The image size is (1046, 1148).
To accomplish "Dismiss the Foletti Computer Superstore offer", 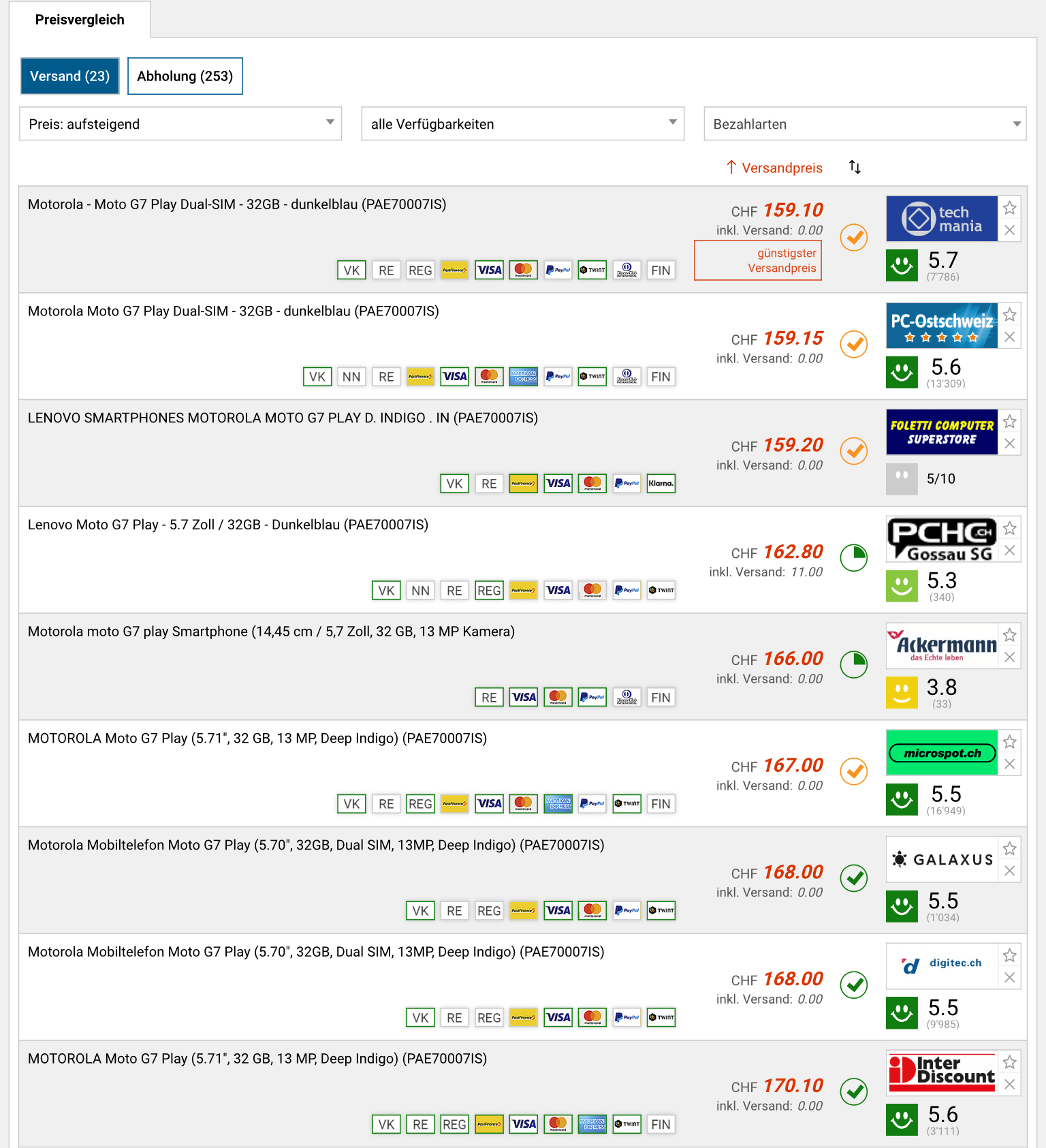I will point(1010,444).
